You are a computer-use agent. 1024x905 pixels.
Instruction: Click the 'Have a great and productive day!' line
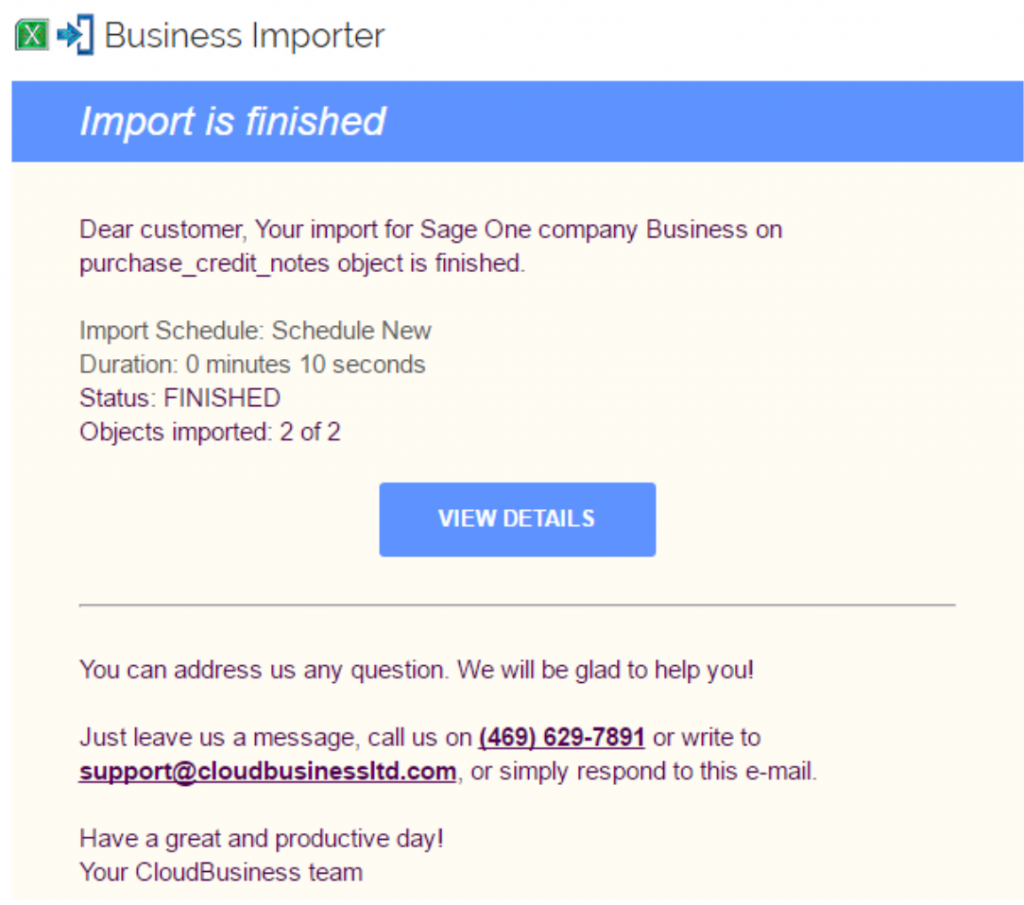pyautogui.click(x=261, y=838)
